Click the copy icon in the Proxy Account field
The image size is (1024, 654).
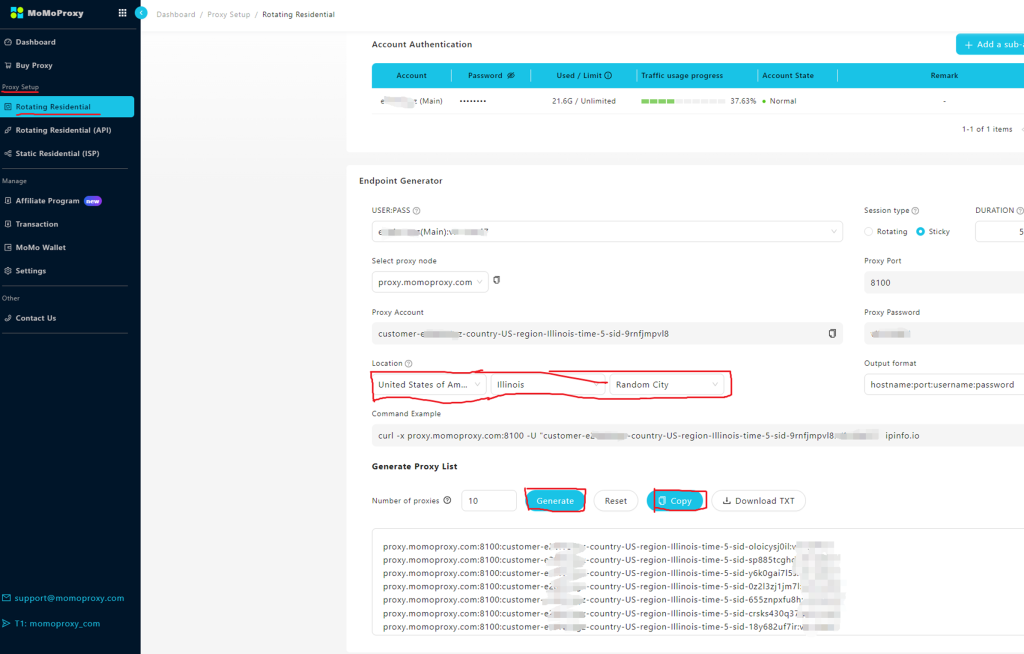point(832,333)
